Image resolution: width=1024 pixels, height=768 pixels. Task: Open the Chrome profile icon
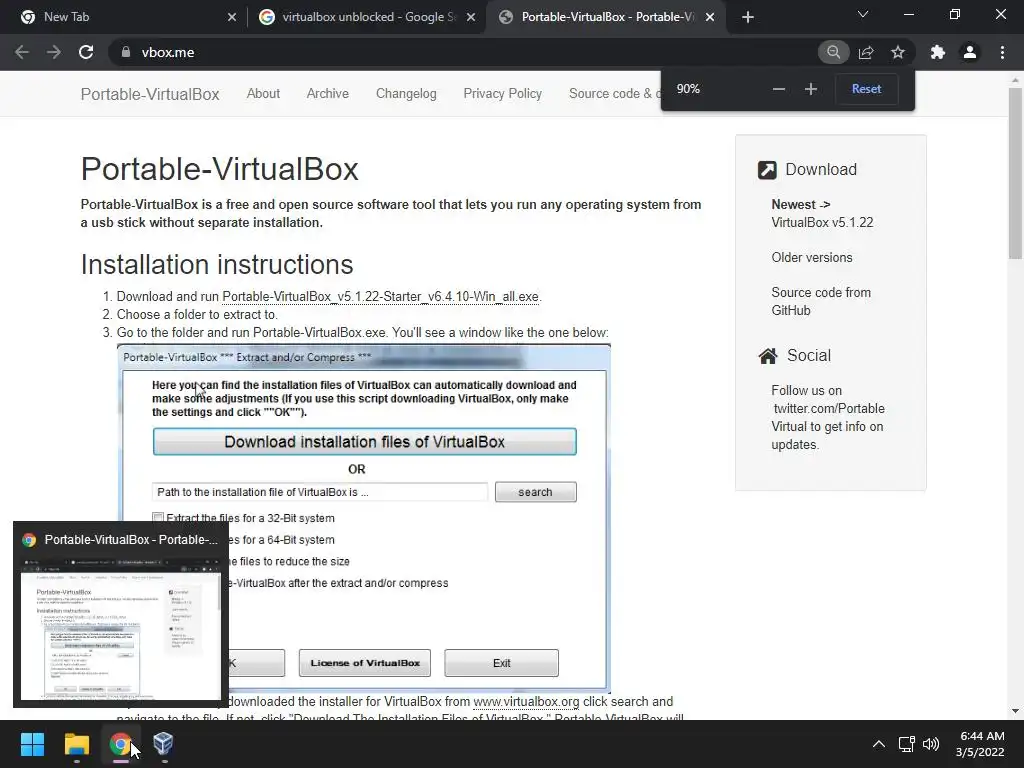coord(970,52)
